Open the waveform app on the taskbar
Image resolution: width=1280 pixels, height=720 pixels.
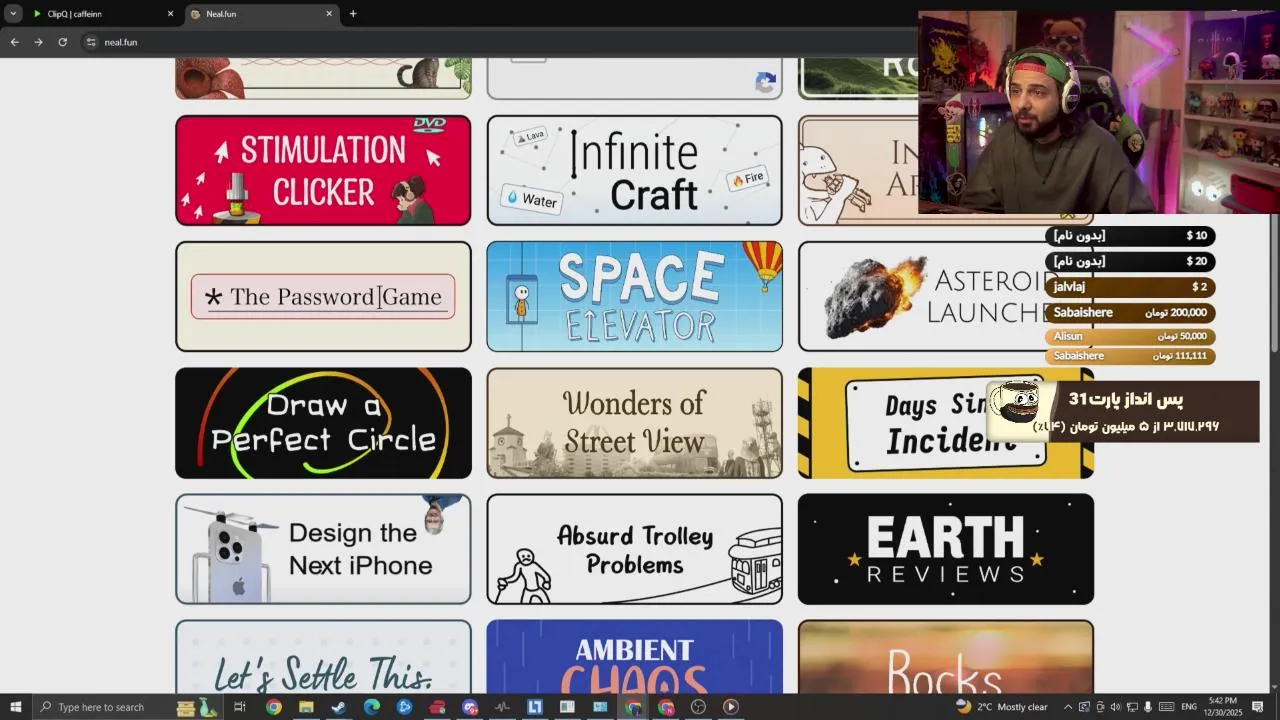pyautogui.click(x=502, y=707)
